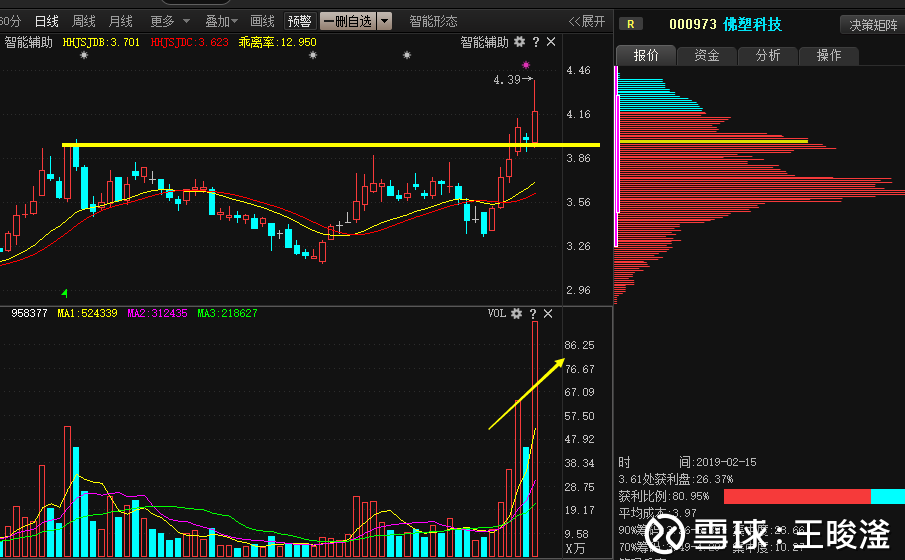The image size is (905, 560).
Task: Click the 决策矩阵 button
Action: pyautogui.click(x=873, y=25)
